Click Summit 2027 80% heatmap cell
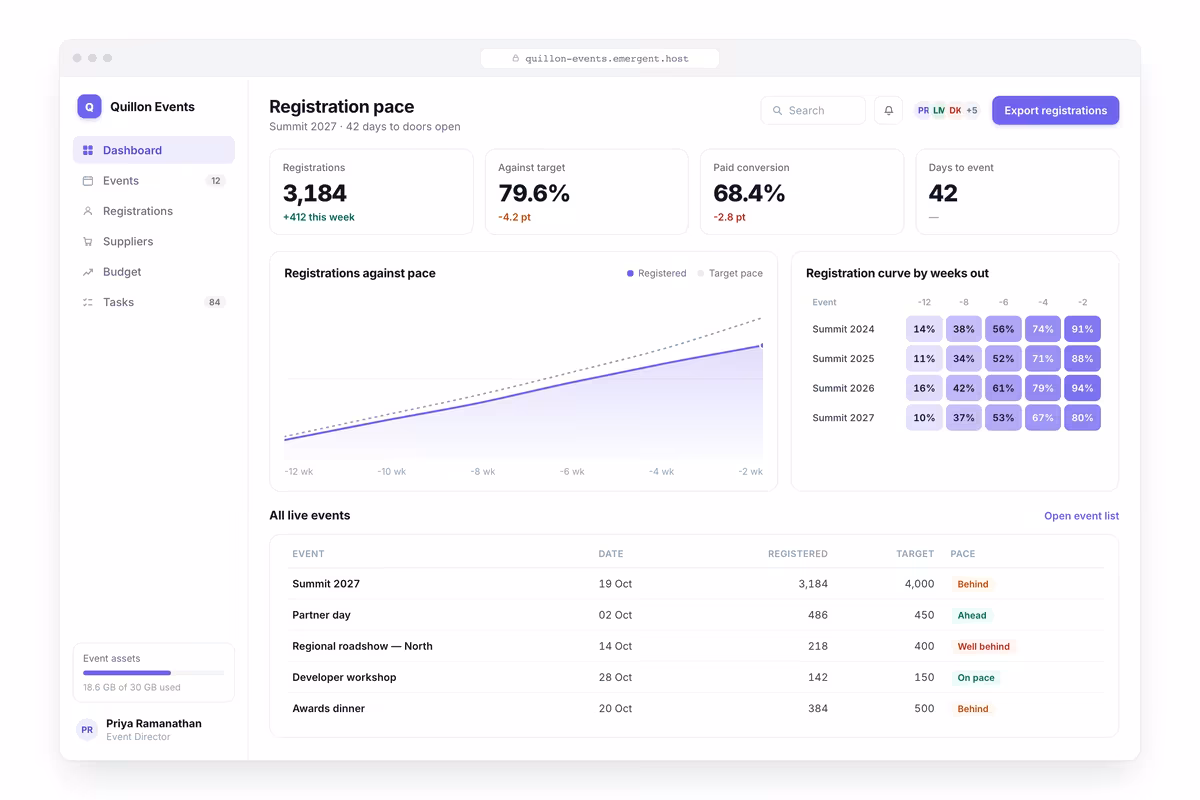Image resolution: width=1200 pixels, height=800 pixels. point(1082,418)
